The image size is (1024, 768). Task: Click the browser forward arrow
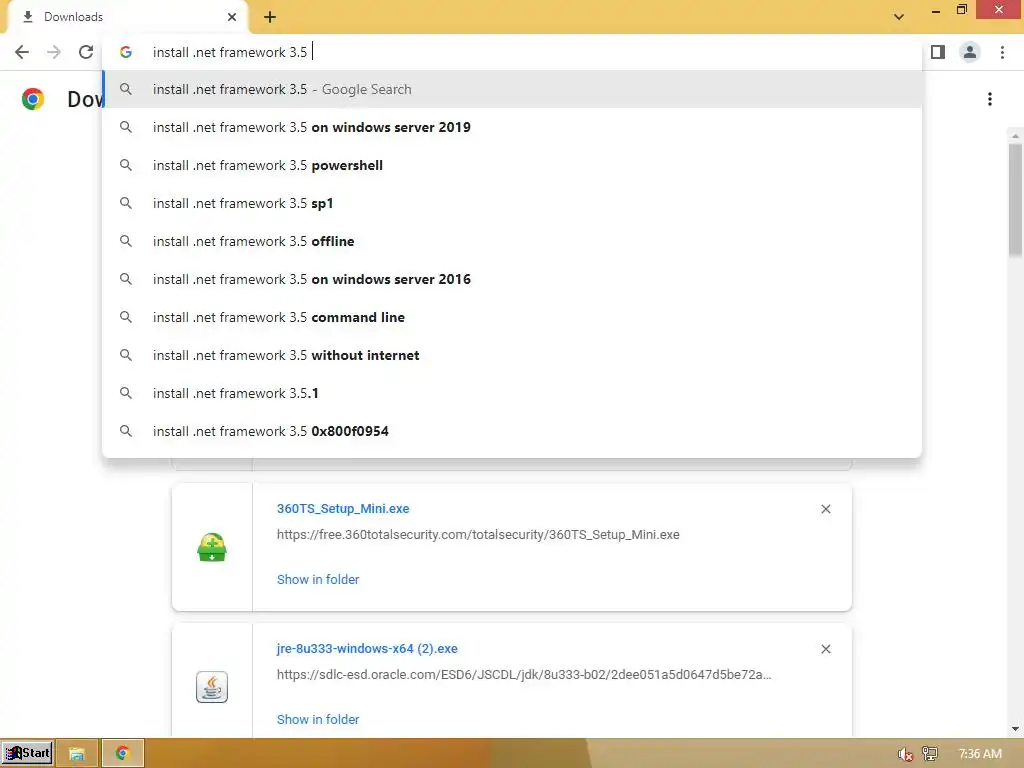tap(54, 52)
